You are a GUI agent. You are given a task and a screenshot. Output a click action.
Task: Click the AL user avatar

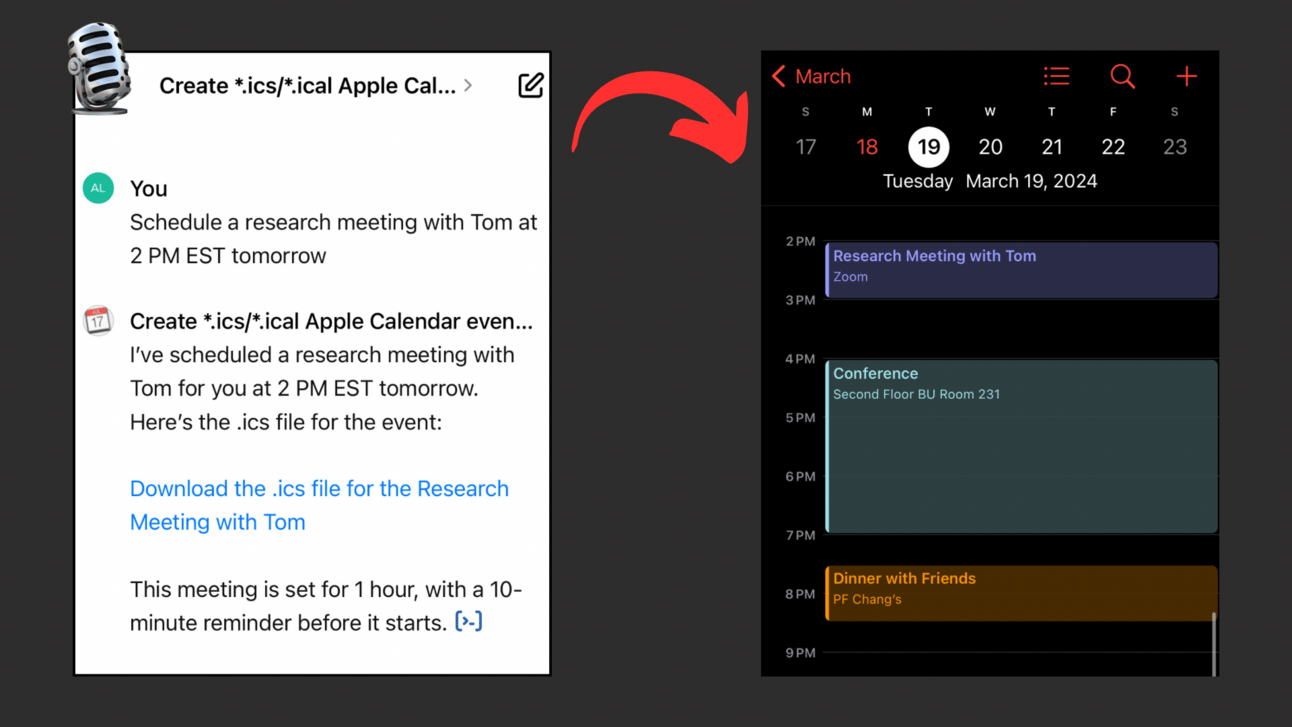point(98,188)
